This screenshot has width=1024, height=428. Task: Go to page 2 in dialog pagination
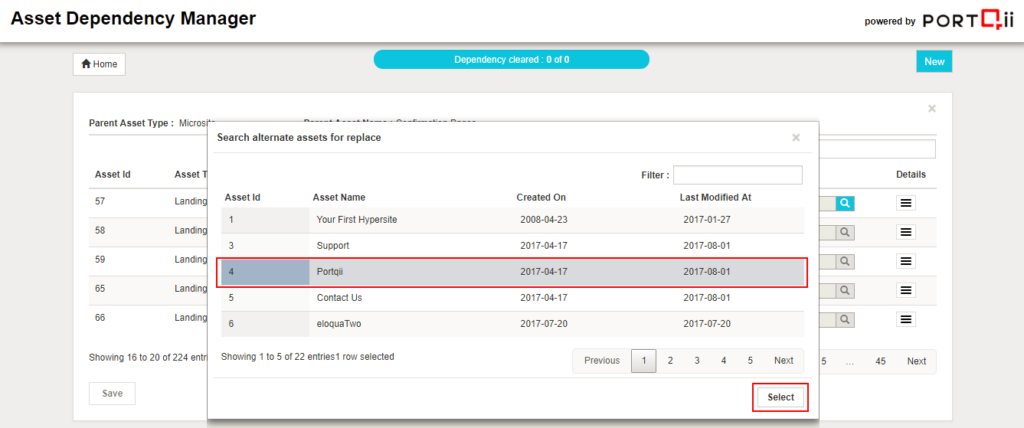(x=670, y=361)
